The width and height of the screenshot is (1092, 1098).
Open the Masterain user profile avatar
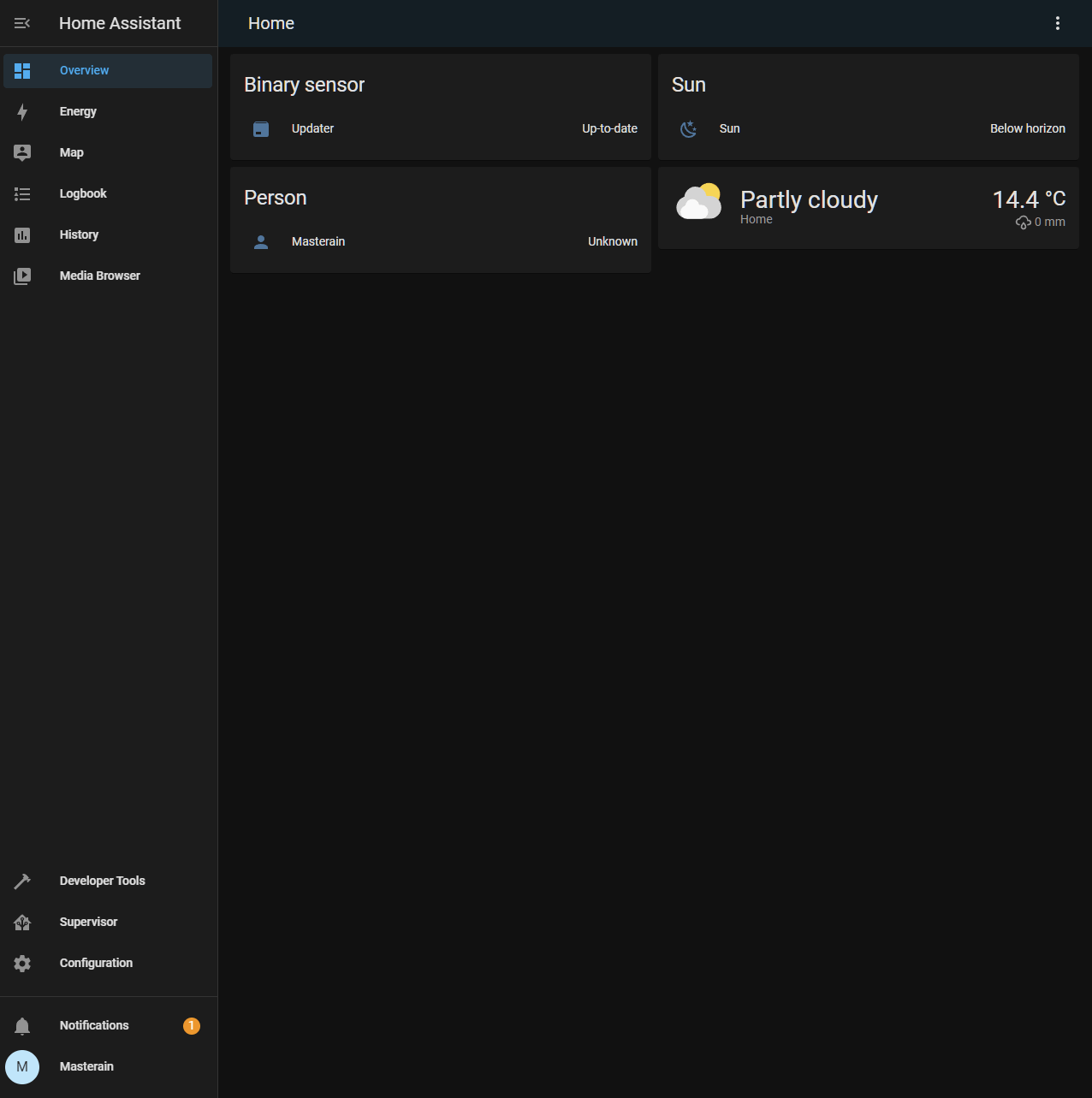coord(22,1067)
